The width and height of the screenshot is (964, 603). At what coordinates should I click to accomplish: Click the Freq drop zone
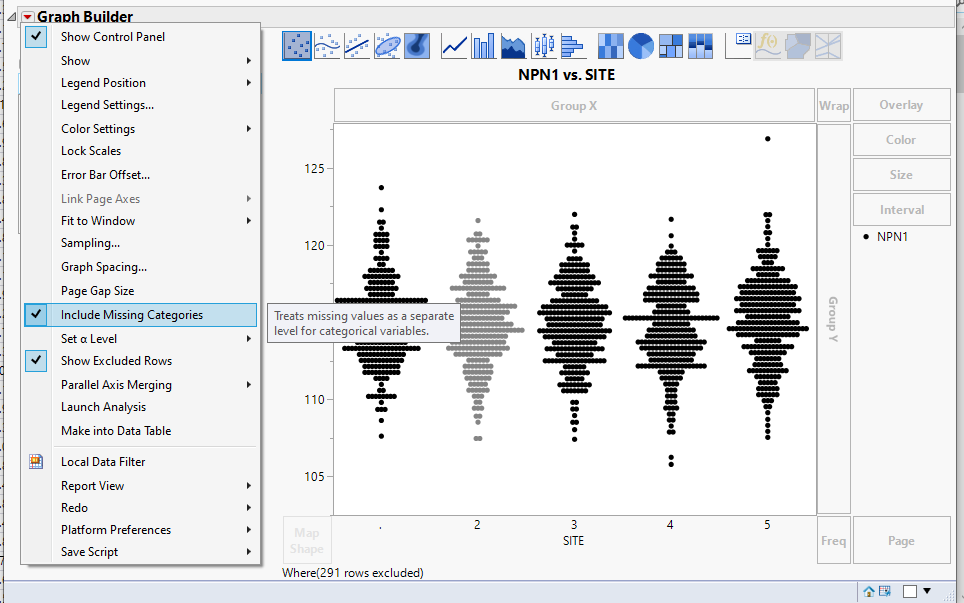click(x=834, y=540)
